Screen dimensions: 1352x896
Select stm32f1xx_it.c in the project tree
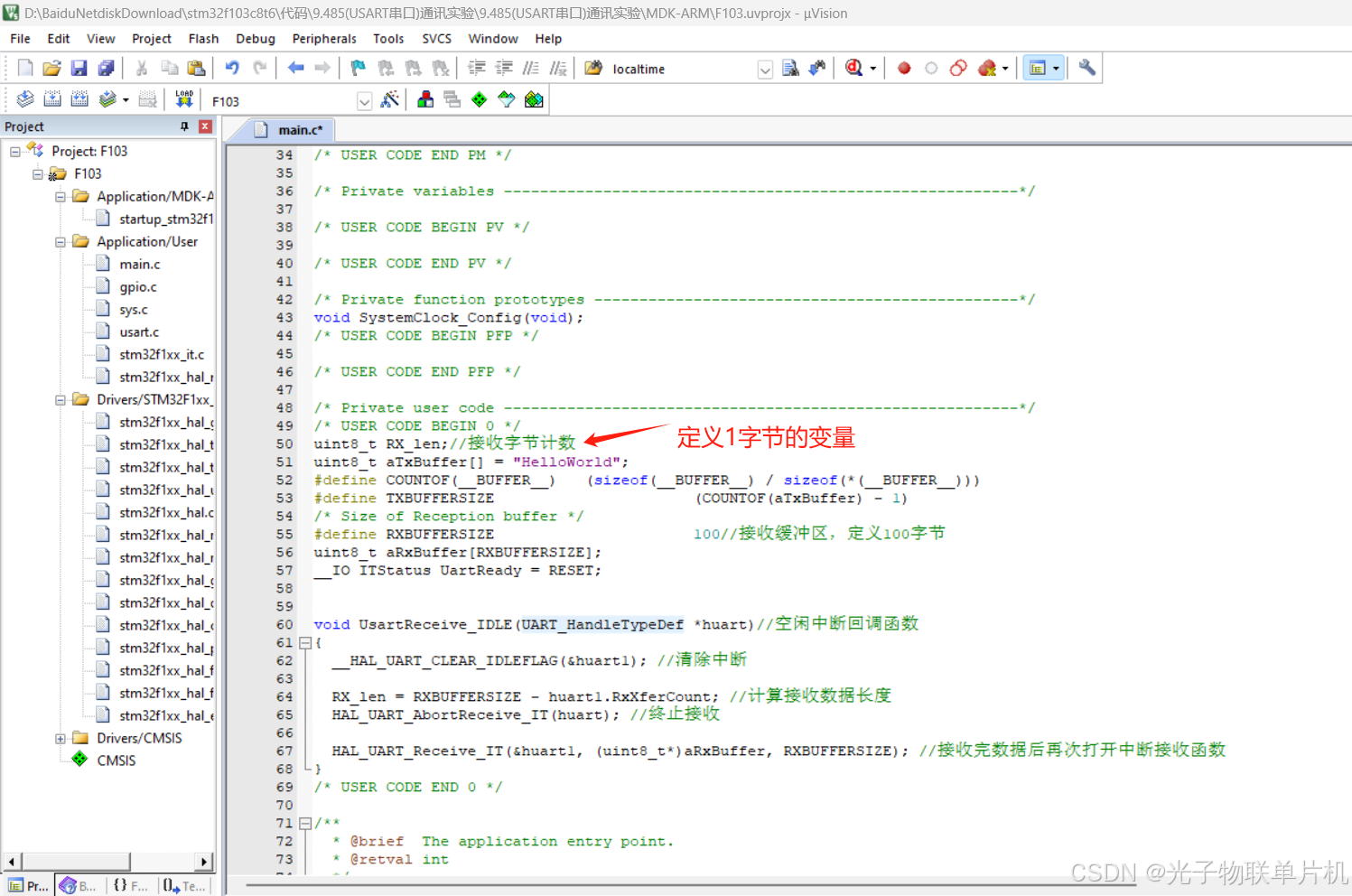pyautogui.click(x=162, y=355)
